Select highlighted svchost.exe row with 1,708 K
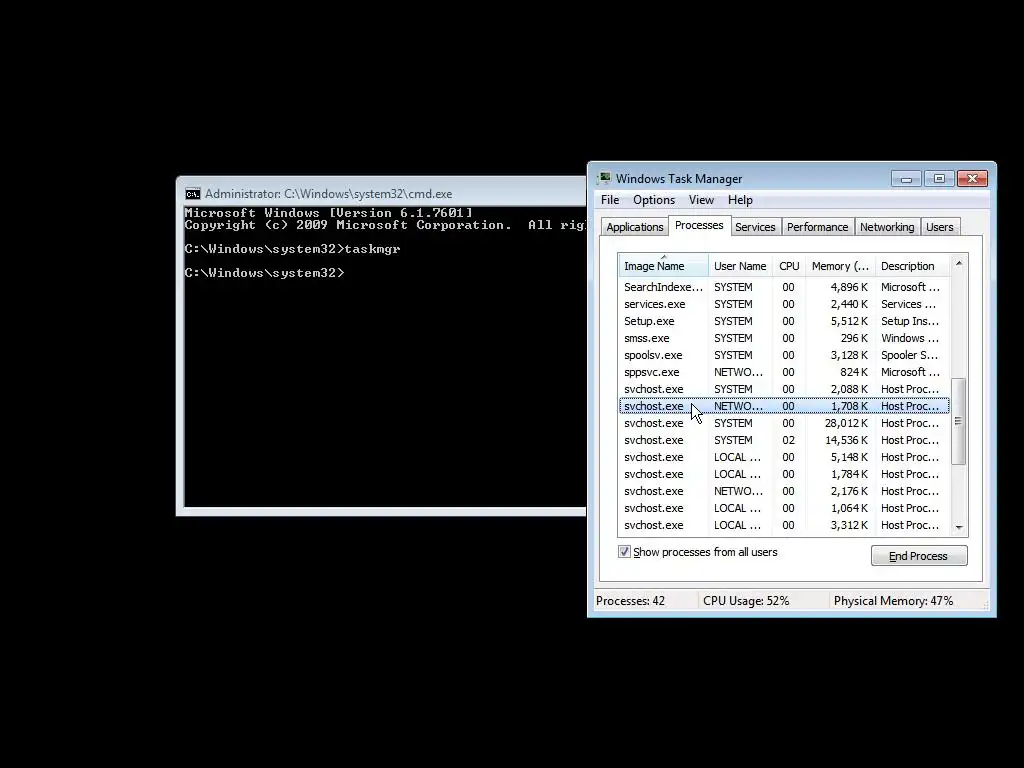The width and height of the screenshot is (1024, 768). coord(784,406)
